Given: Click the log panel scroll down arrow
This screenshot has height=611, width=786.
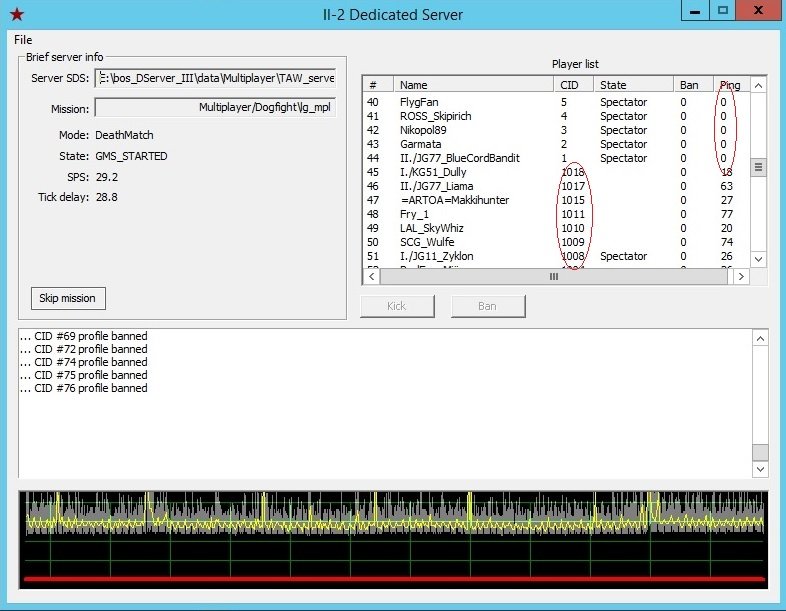Looking at the screenshot, I should (x=760, y=469).
